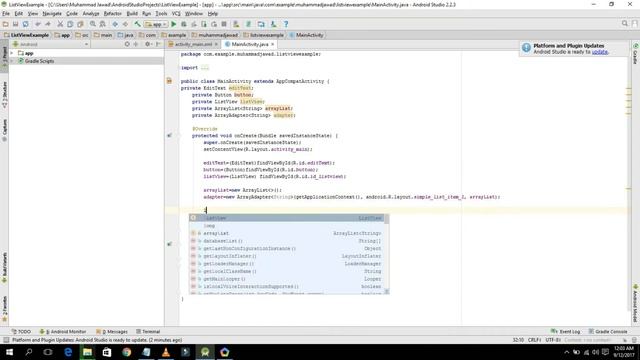Click the UTF-8 encoding selector
This screenshot has width=640, height=360.
(x=553, y=340)
